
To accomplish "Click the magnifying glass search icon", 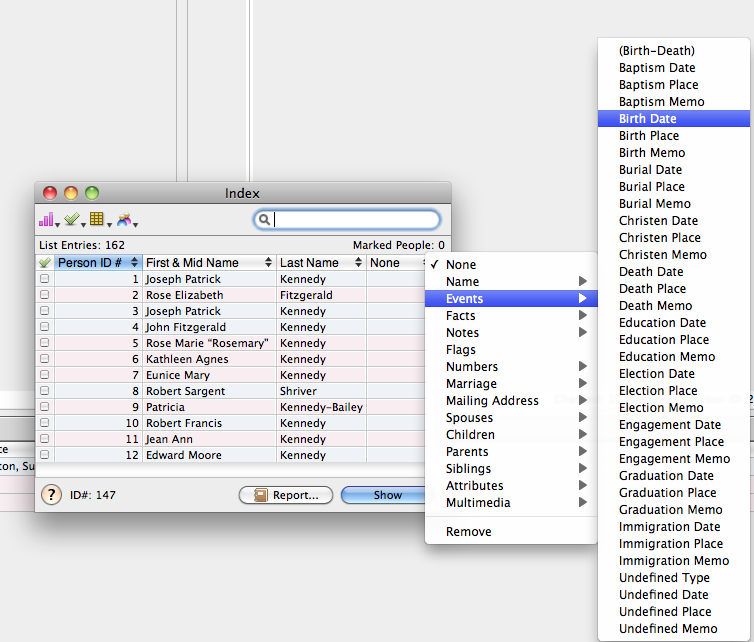I will [265, 220].
